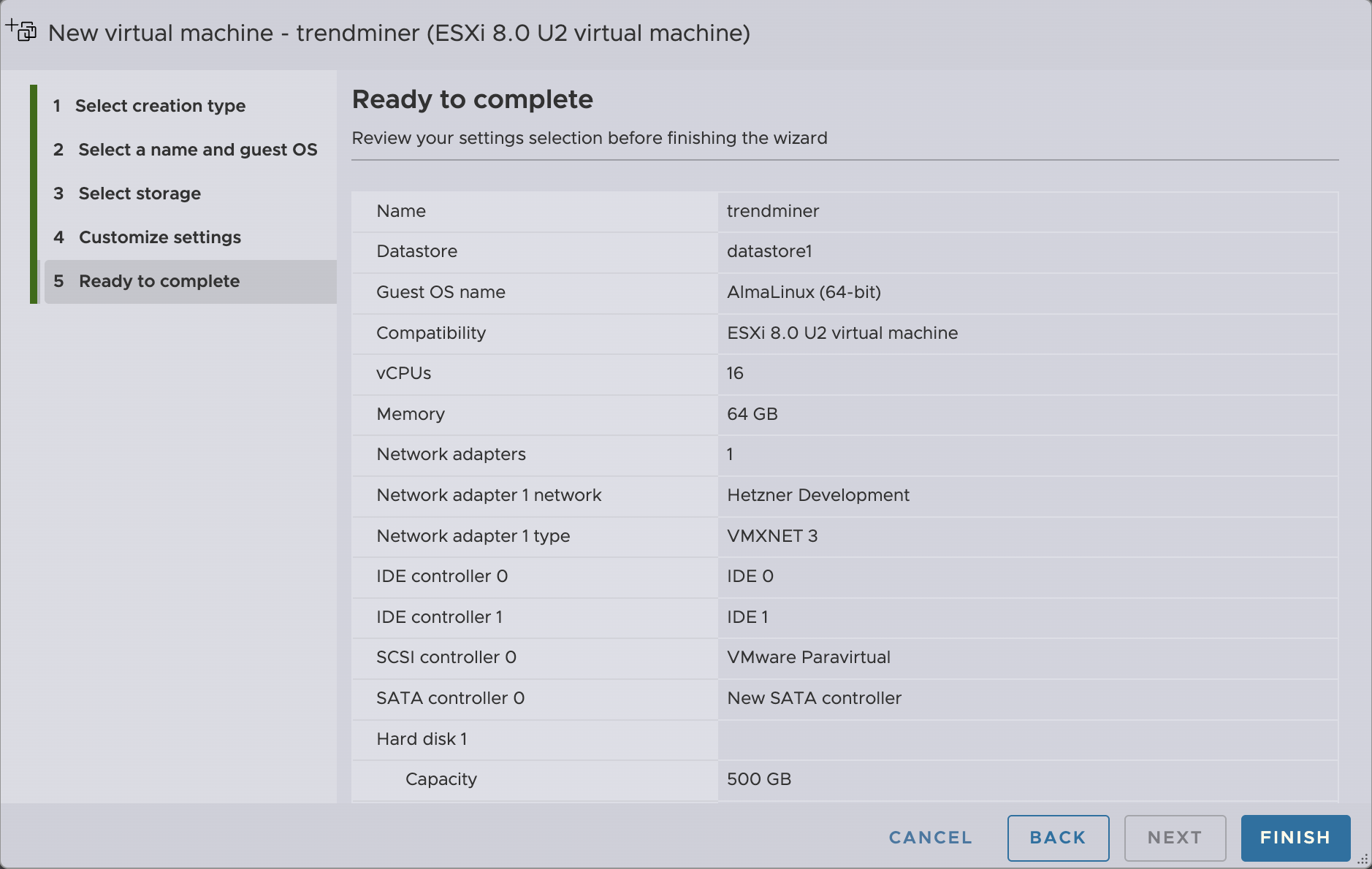Screen dimensions: 1372x869
Task: Click the disabled Next button
Action: click(x=1175, y=838)
